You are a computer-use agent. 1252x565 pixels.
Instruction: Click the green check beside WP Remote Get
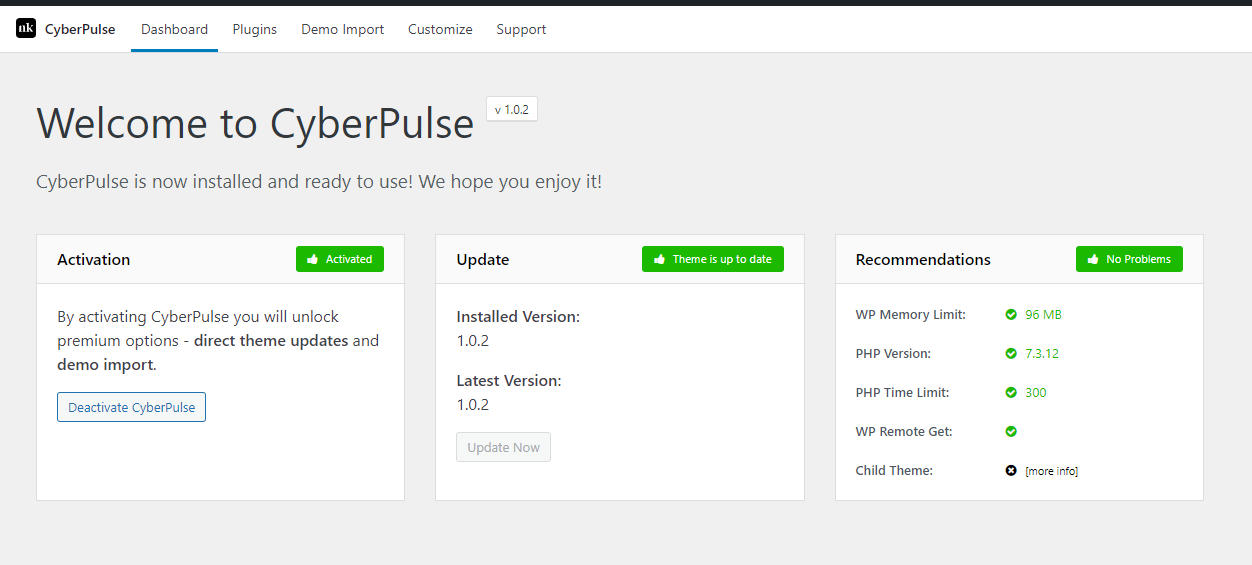pyautogui.click(x=1011, y=432)
